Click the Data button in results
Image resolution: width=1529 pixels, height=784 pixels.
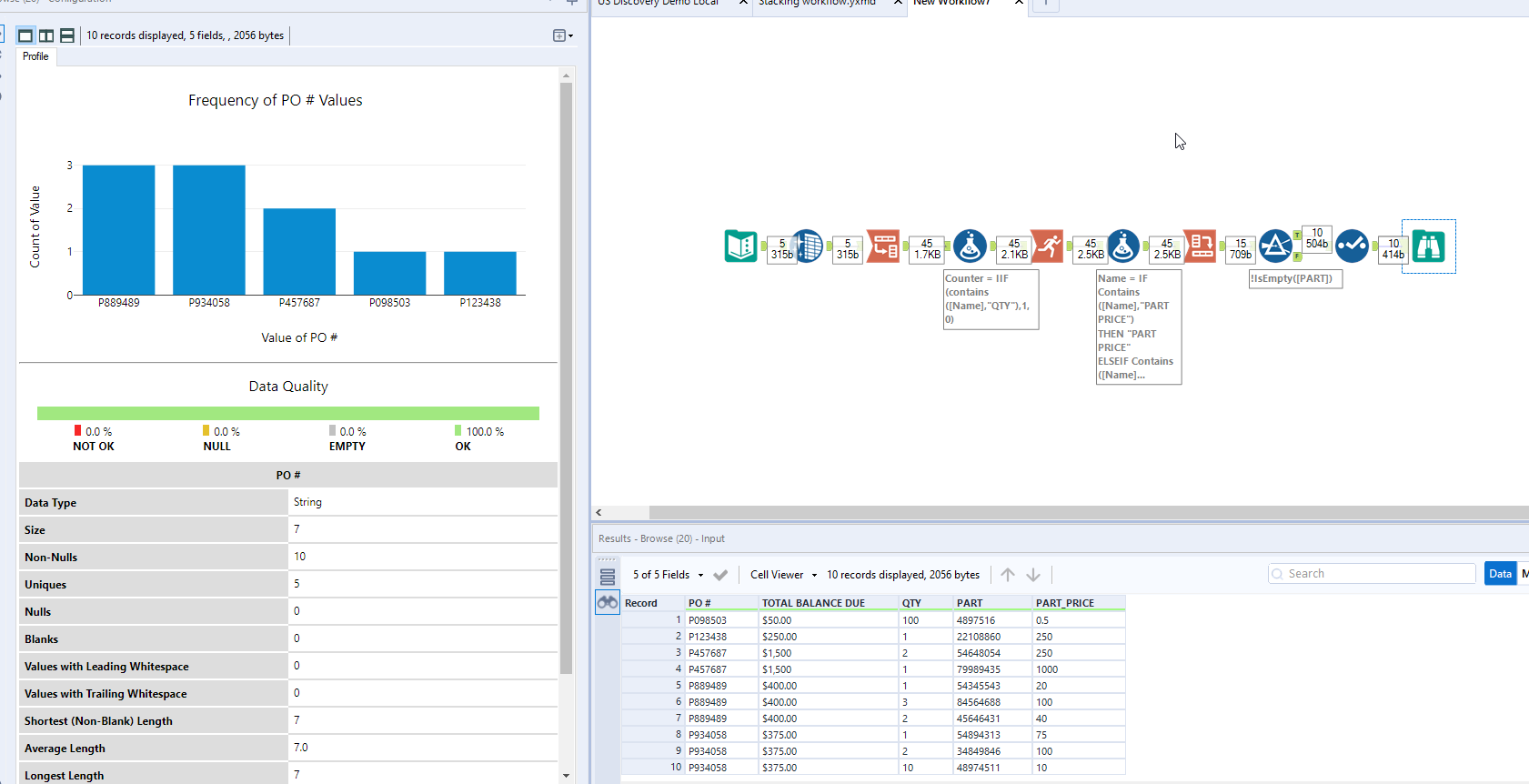pos(1500,574)
